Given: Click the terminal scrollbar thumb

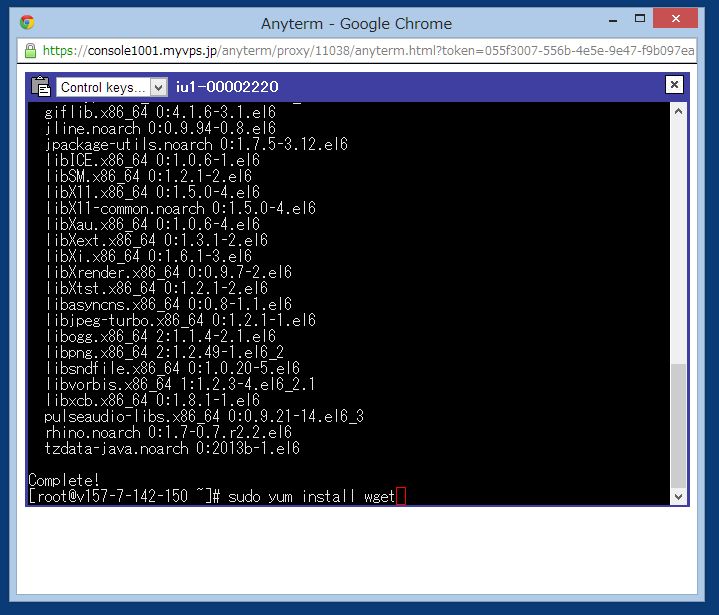Looking at the screenshot, I should (x=678, y=426).
